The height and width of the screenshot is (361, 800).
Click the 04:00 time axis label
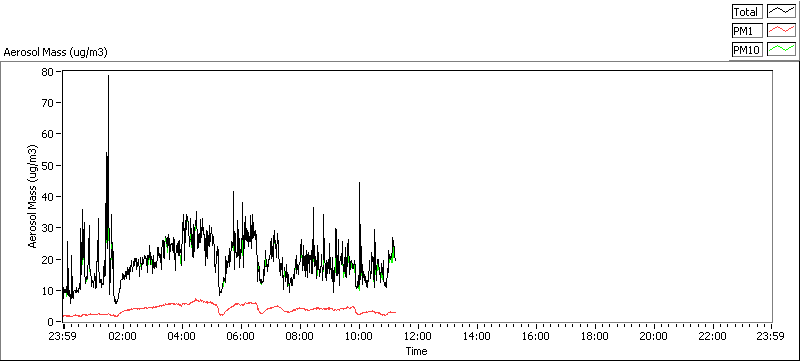[182, 336]
